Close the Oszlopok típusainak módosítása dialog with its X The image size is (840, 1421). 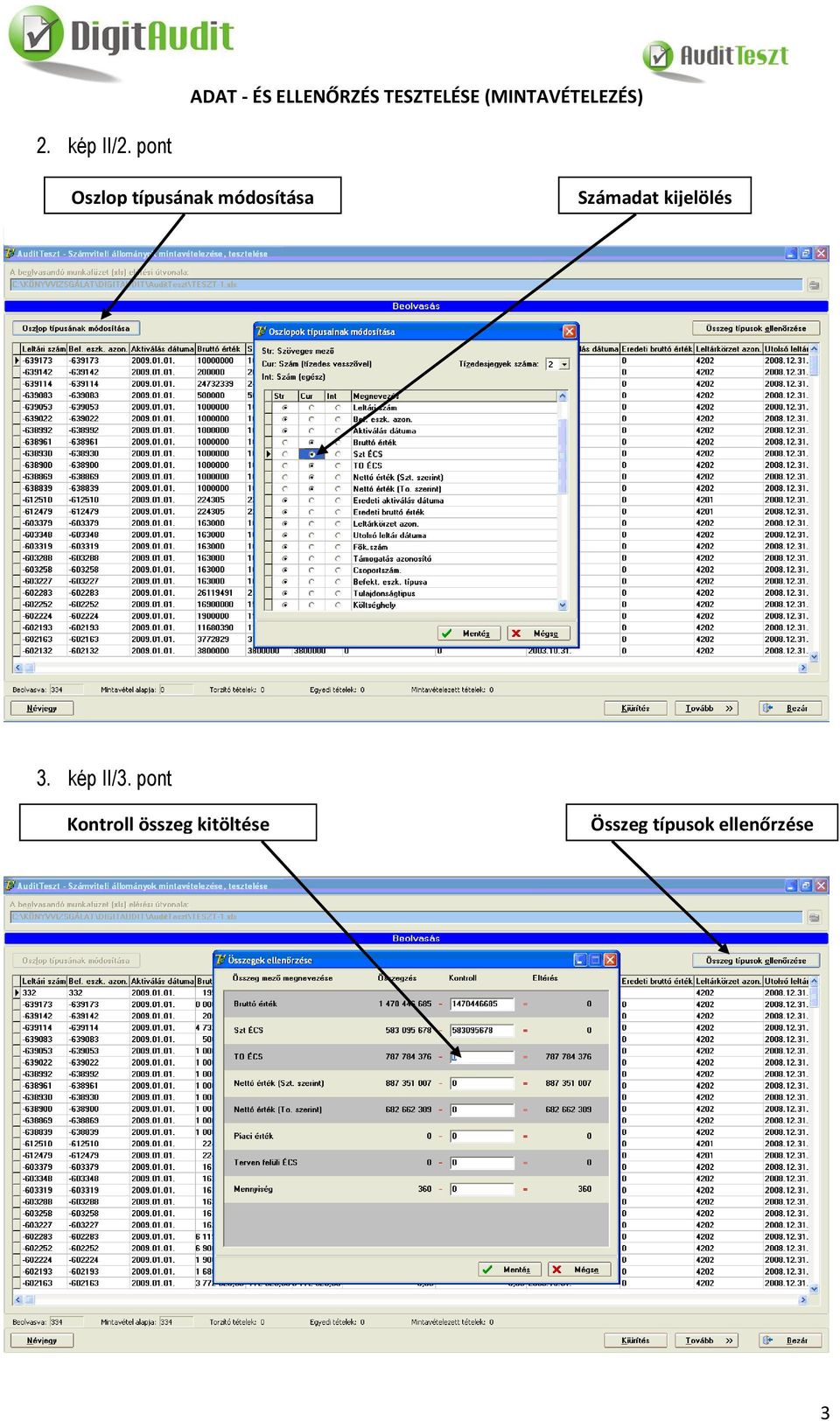pos(570,331)
